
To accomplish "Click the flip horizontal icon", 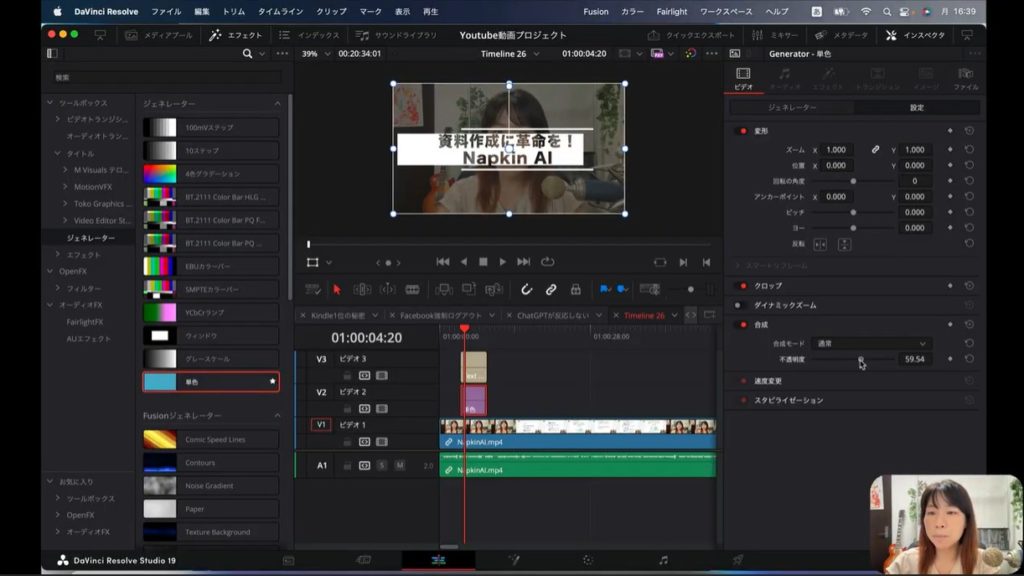I will [820, 244].
